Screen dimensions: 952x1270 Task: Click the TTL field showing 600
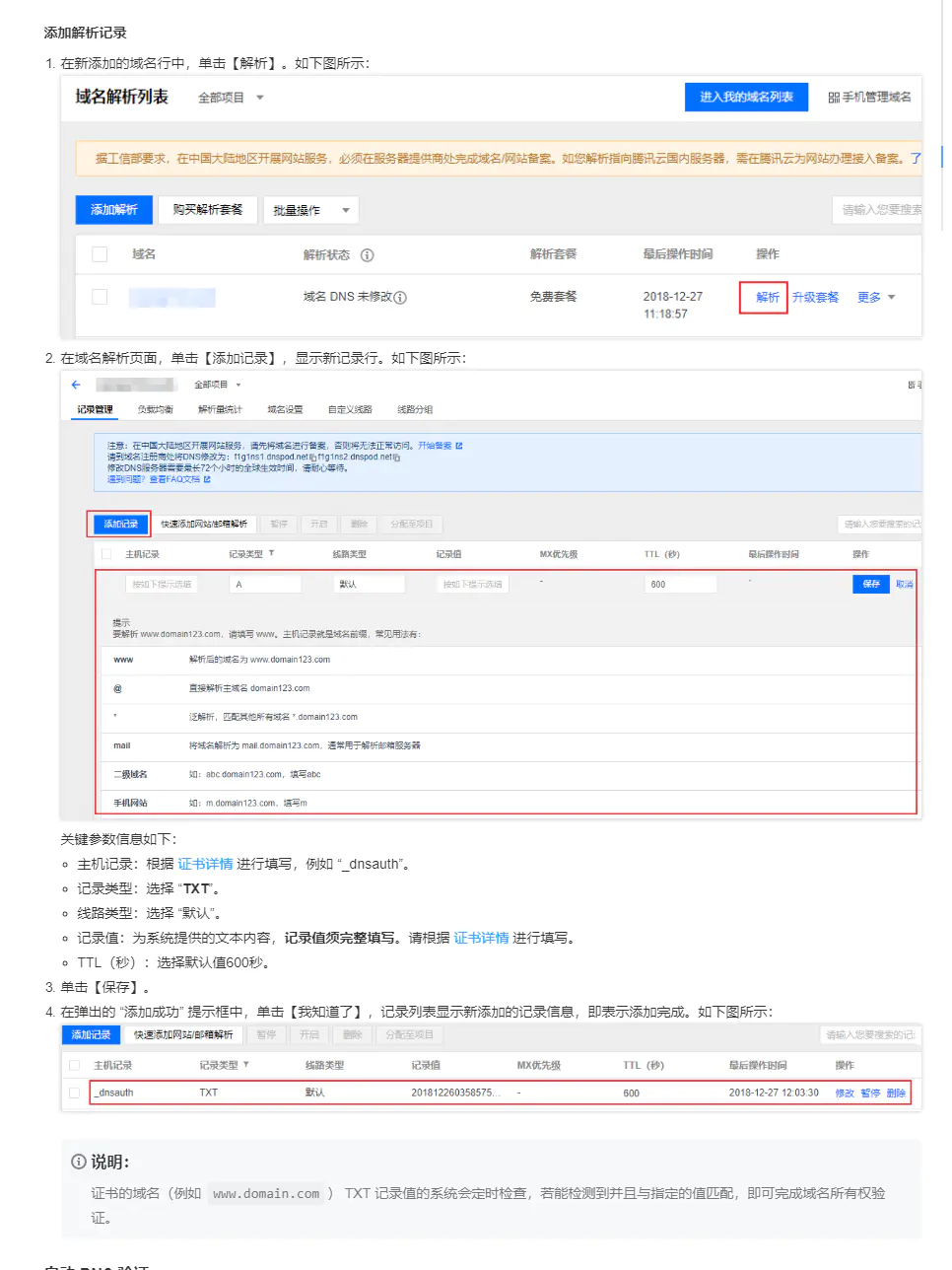click(x=681, y=585)
